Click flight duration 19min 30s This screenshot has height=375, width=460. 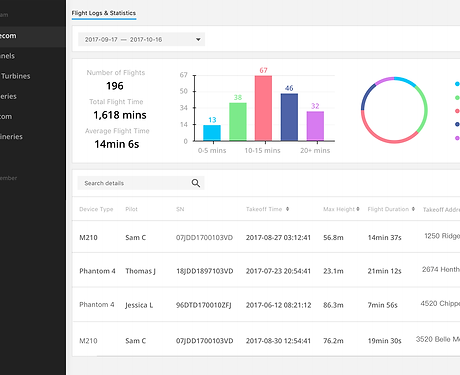pyautogui.click(x=384, y=341)
